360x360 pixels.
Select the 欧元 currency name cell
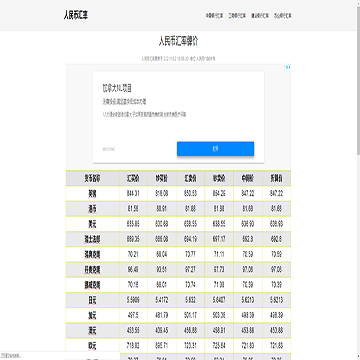click(x=92, y=346)
